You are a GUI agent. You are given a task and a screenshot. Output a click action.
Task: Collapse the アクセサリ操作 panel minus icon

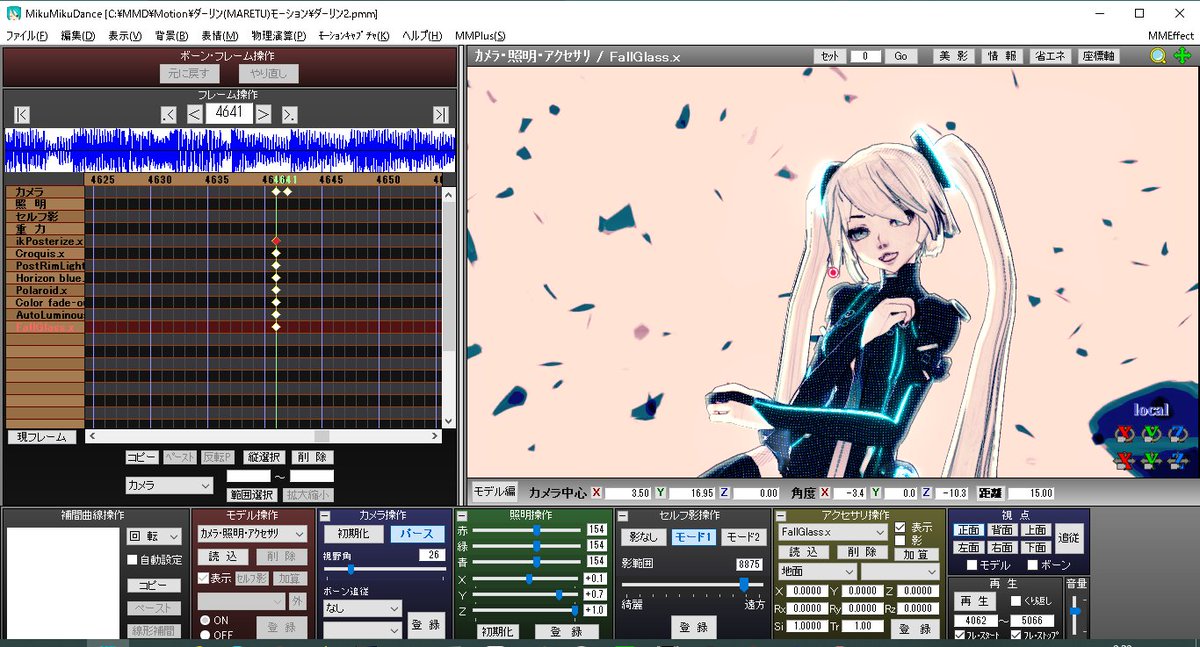click(779, 516)
